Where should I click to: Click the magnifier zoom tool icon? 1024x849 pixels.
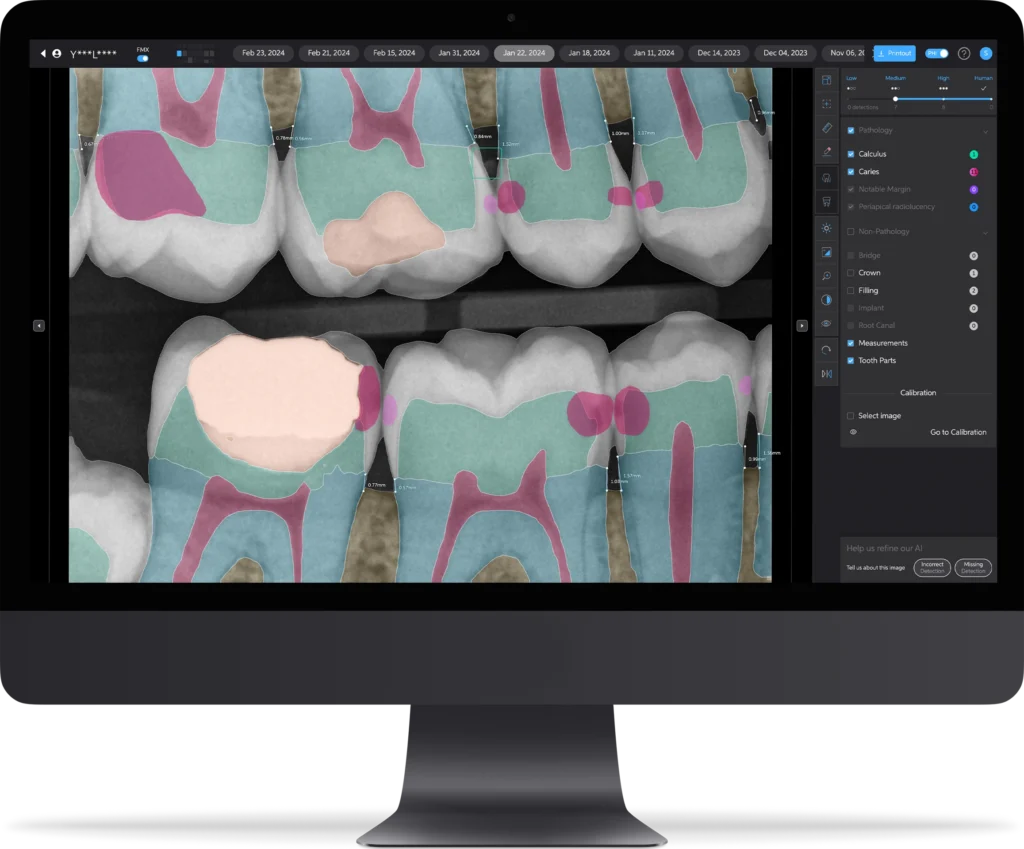[x=826, y=276]
